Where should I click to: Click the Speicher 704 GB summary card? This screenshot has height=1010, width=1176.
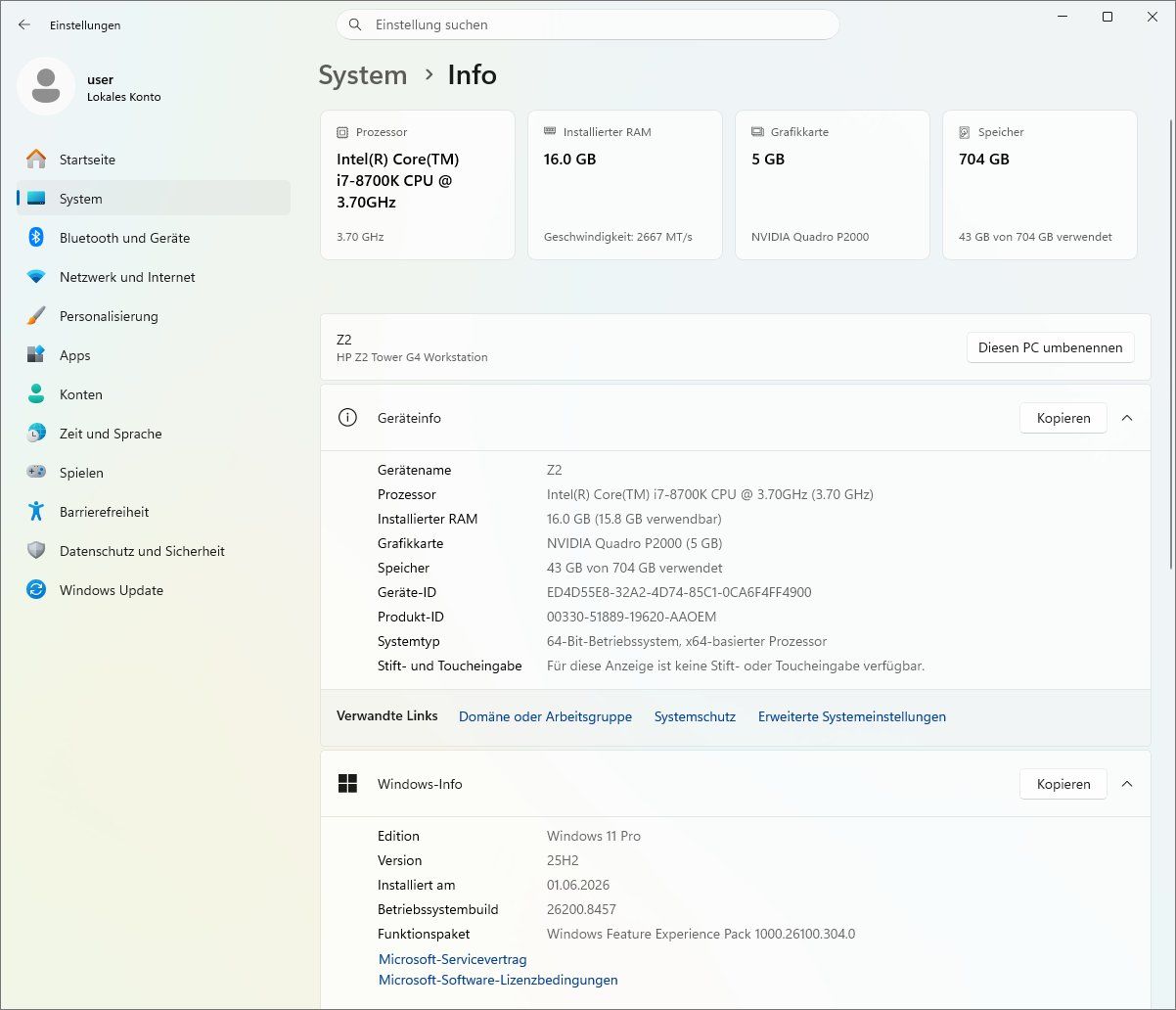click(x=1040, y=185)
